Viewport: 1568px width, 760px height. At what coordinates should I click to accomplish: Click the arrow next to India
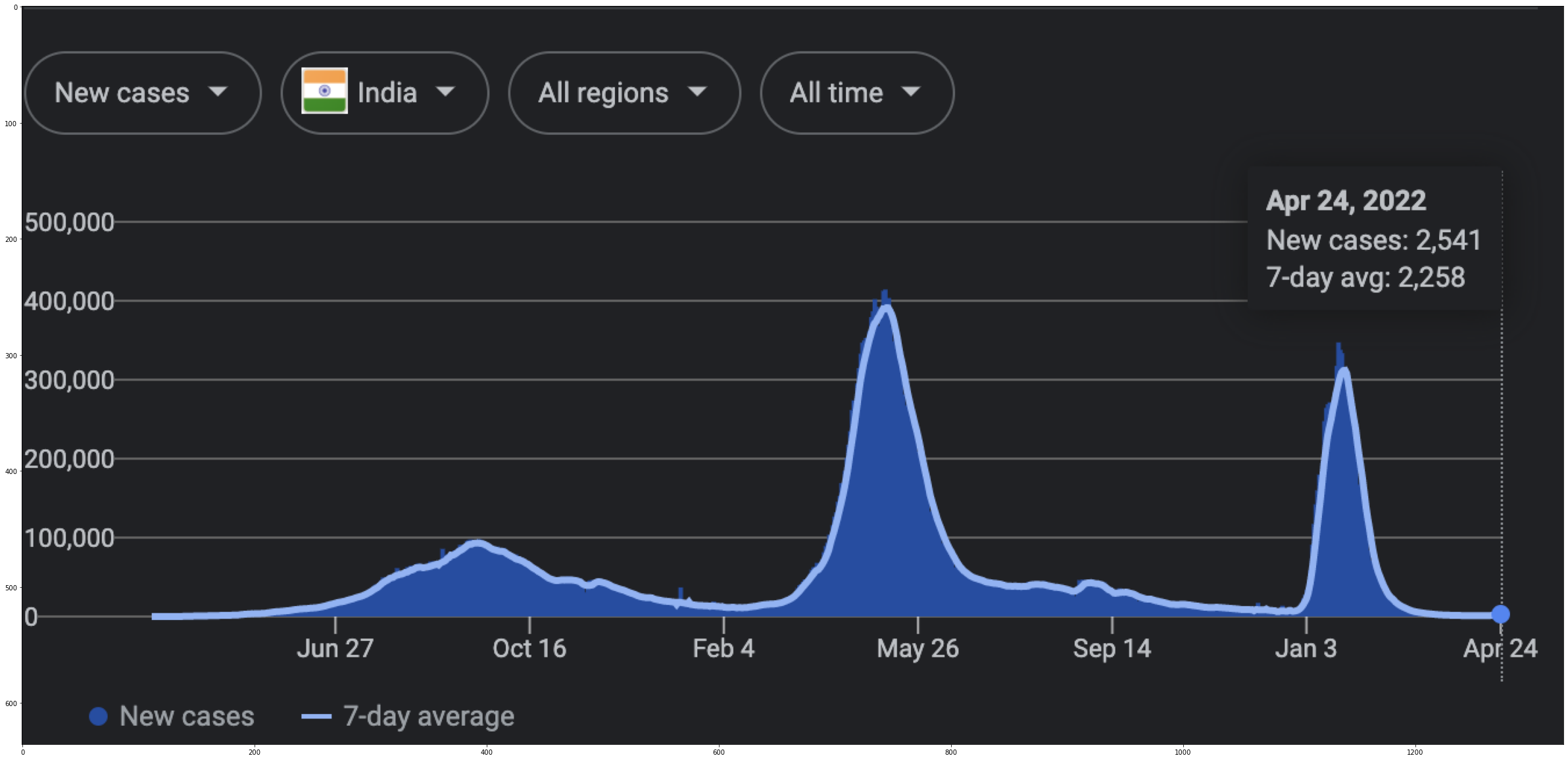point(446,91)
